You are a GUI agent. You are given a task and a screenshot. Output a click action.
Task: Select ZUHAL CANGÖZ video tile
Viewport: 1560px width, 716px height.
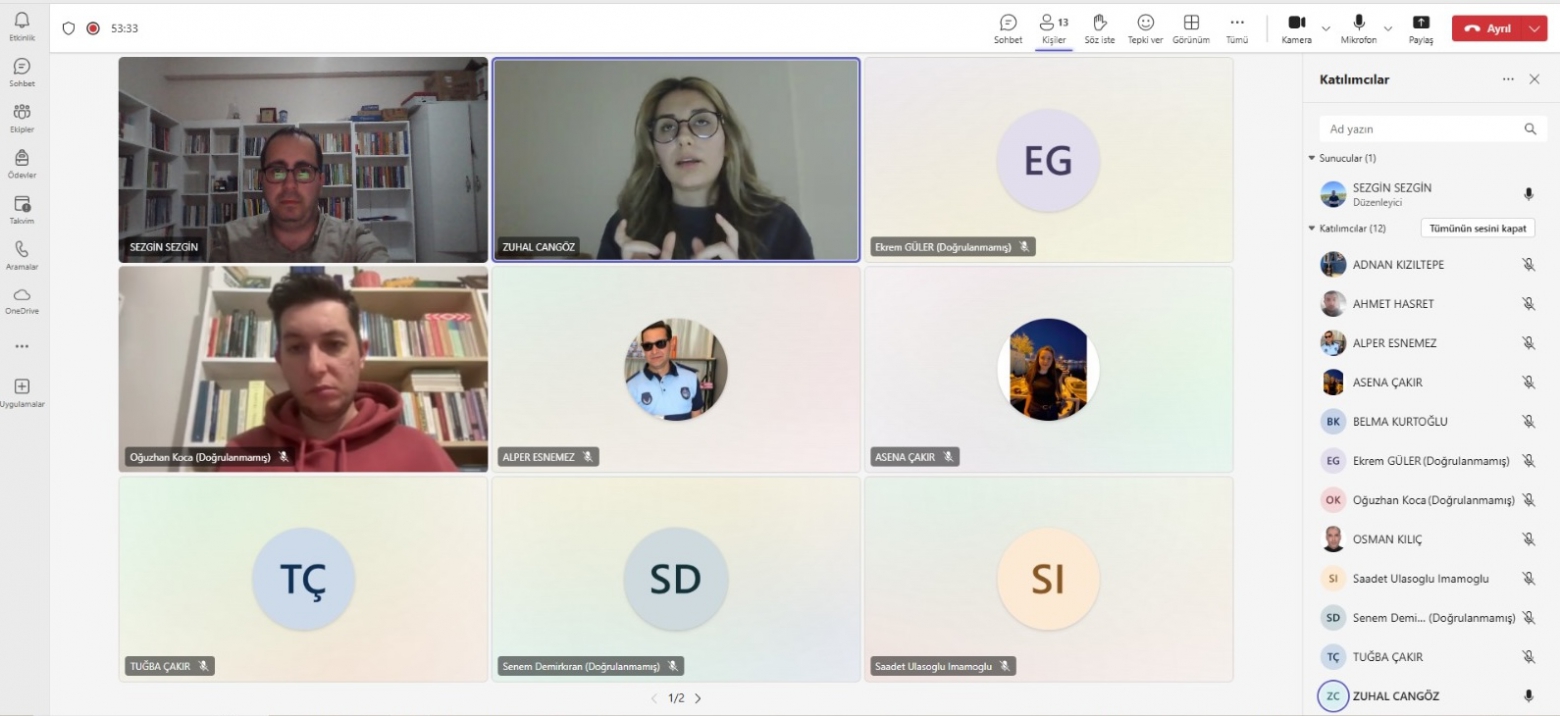point(676,160)
